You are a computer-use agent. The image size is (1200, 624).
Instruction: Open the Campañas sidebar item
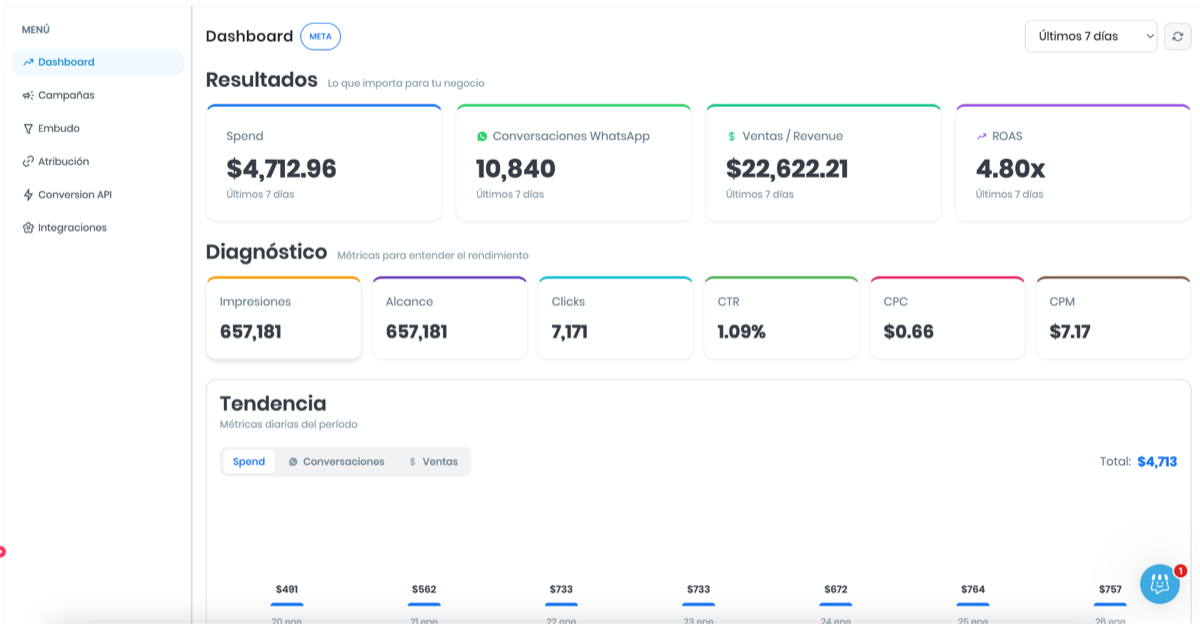coord(98,95)
